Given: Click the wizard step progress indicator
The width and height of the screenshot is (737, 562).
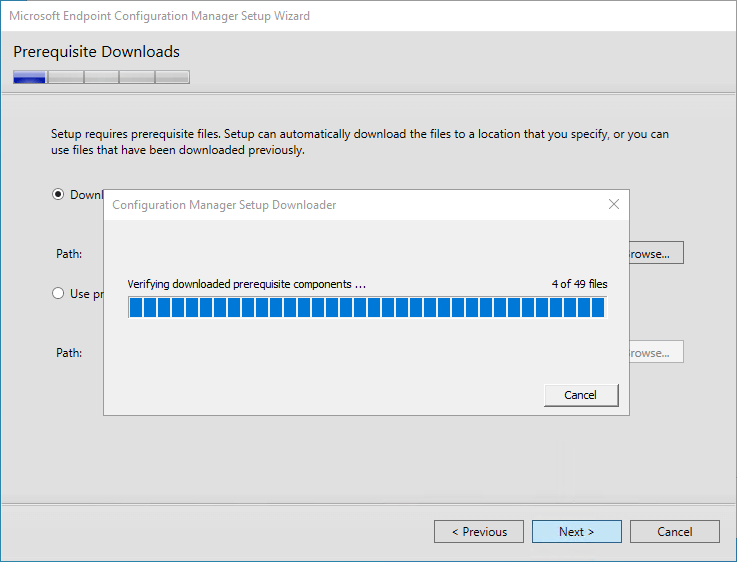Looking at the screenshot, I should [102, 77].
